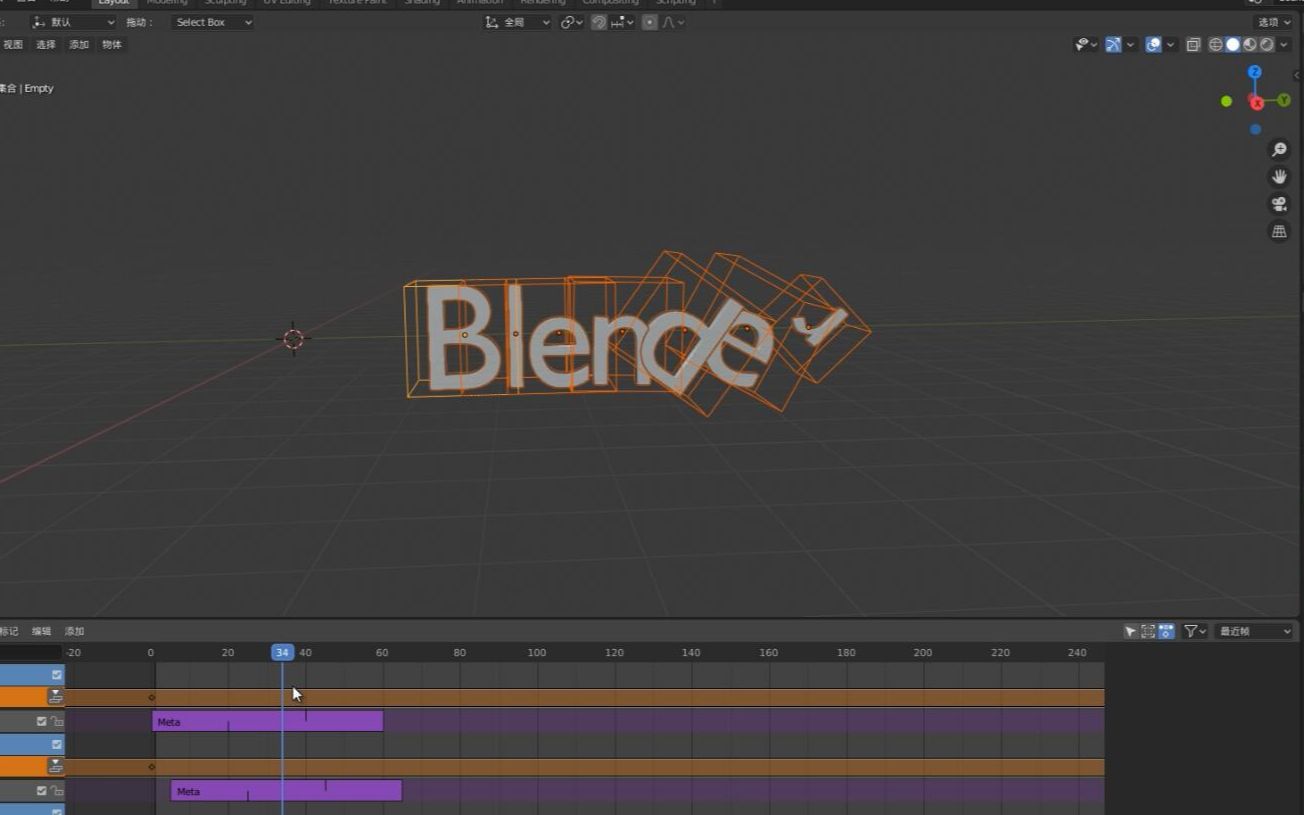Select solid viewport shading
Viewport: 1304px width, 815px height.
[x=1233, y=45]
